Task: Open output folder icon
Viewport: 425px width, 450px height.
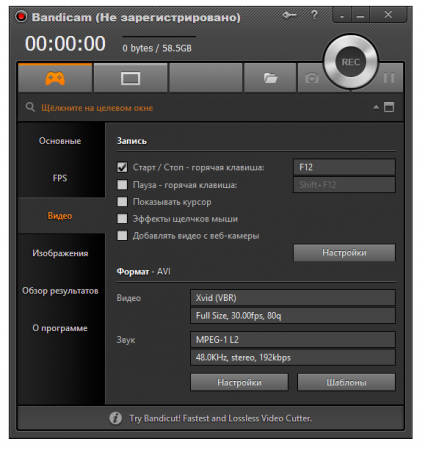Action: (270, 78)
